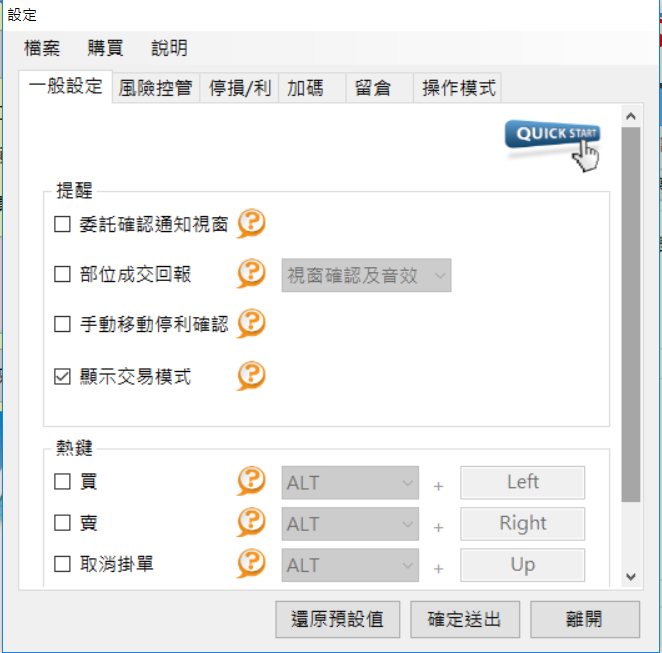
Task: Open help icon beside 手動移動停利確認
Action: 251,324
